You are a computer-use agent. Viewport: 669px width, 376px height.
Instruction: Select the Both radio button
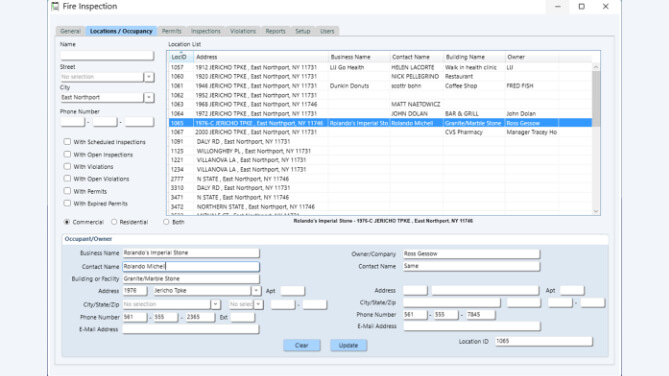coord(166,222)
